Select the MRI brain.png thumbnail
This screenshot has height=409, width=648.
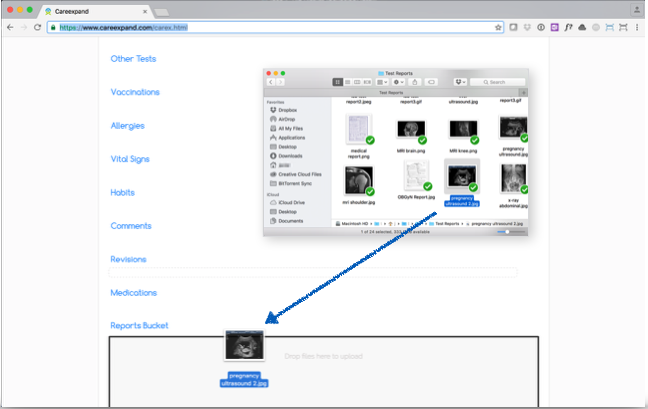410,130
